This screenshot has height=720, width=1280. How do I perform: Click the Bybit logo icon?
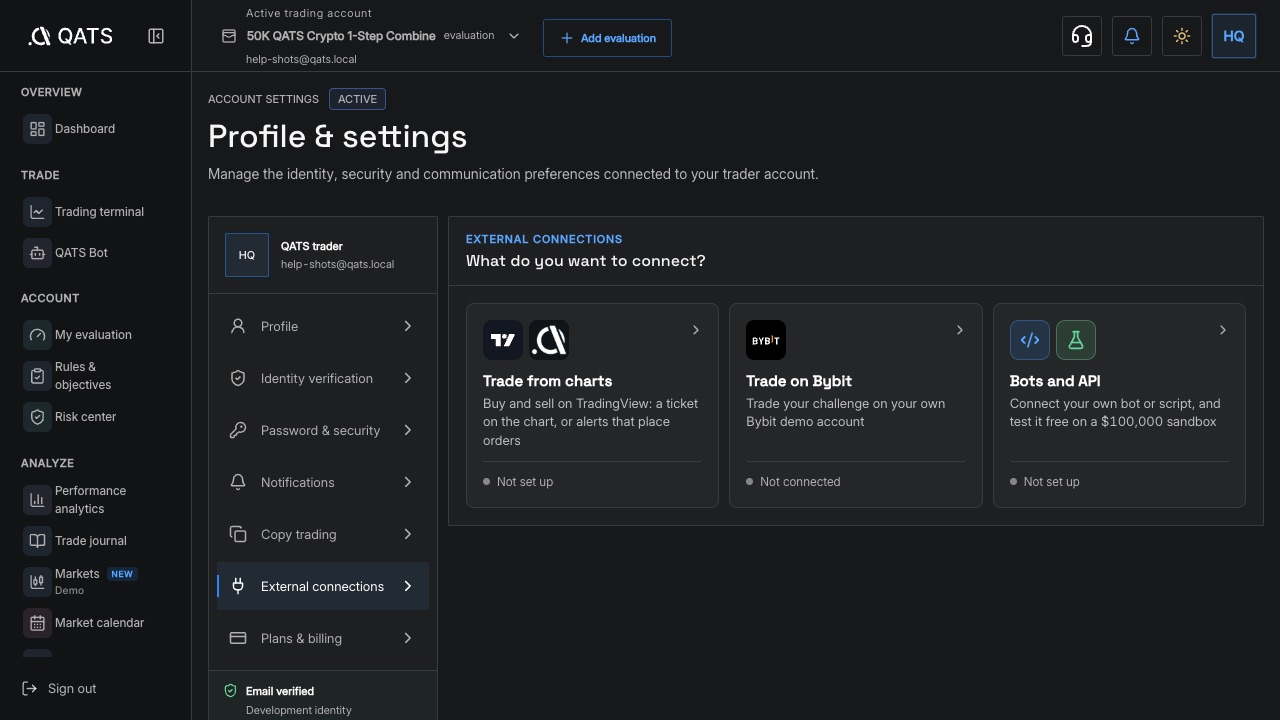coord(766,340)
